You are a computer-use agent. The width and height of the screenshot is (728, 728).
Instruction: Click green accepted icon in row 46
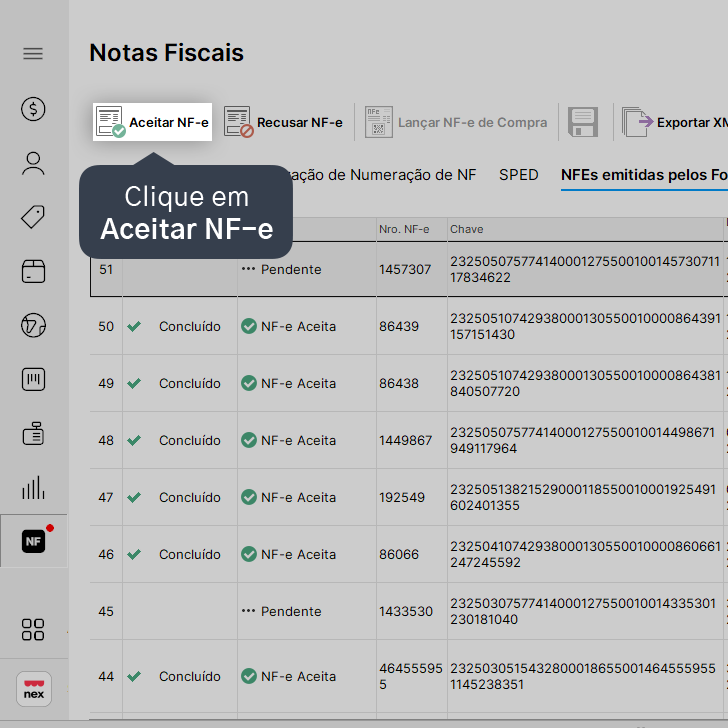249,554
